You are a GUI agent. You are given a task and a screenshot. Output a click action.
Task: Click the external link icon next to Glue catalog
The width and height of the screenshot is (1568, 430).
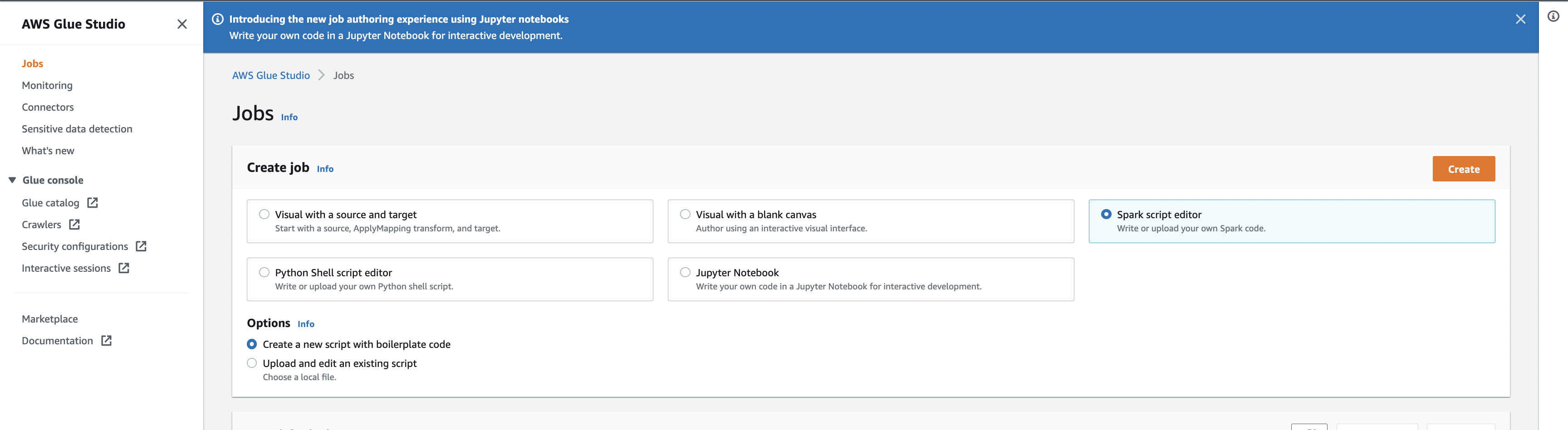click(x=93, y=203)
